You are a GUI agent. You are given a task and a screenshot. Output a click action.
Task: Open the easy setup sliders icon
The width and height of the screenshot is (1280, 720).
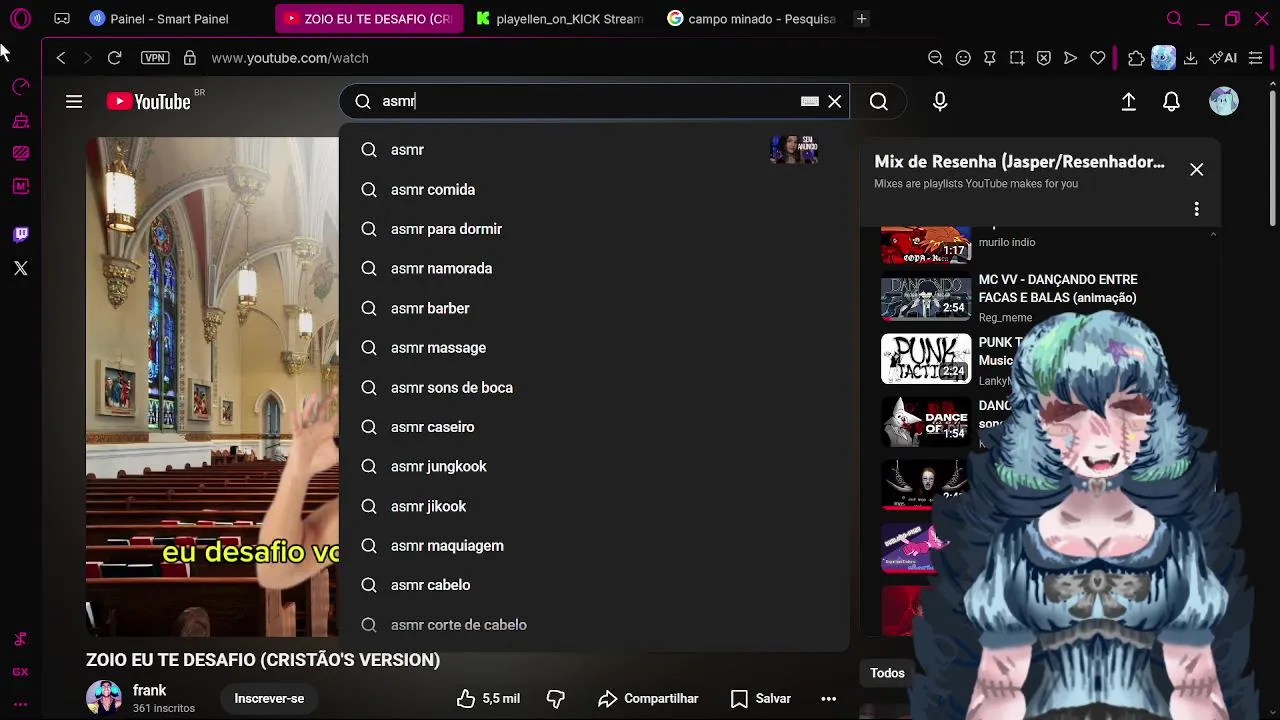1255,58
